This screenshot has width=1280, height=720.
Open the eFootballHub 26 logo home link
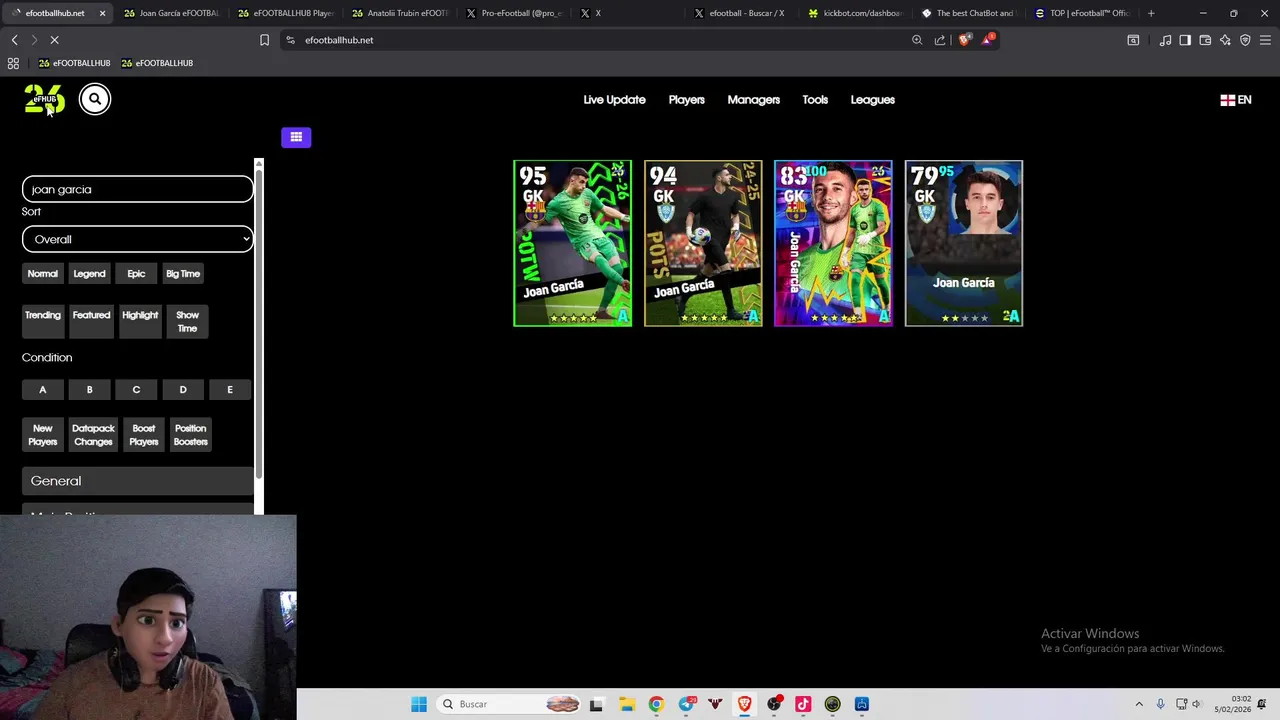[44, 99]
